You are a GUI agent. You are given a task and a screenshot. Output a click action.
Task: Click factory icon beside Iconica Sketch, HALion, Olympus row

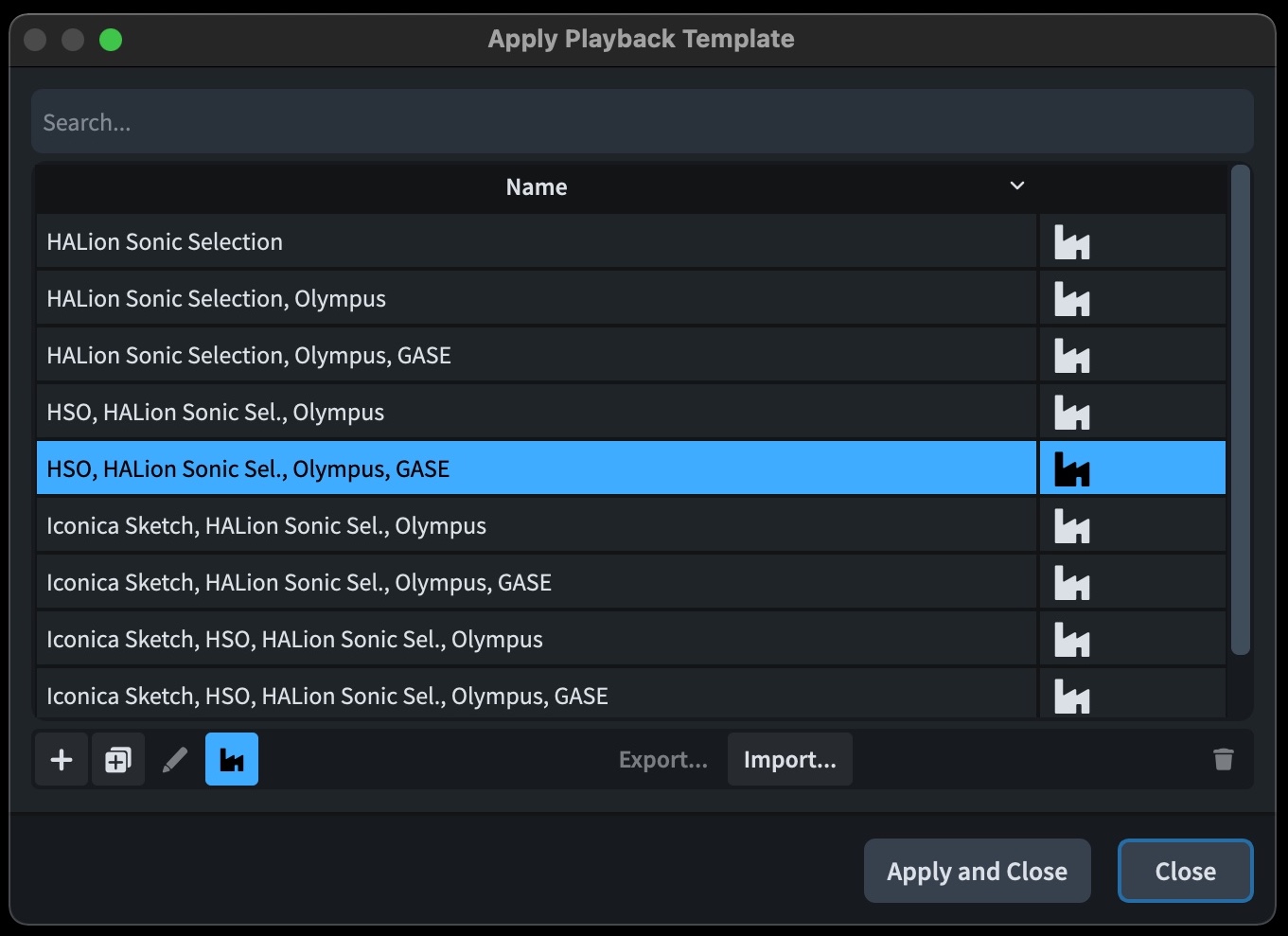click(x=1072, y=526)
